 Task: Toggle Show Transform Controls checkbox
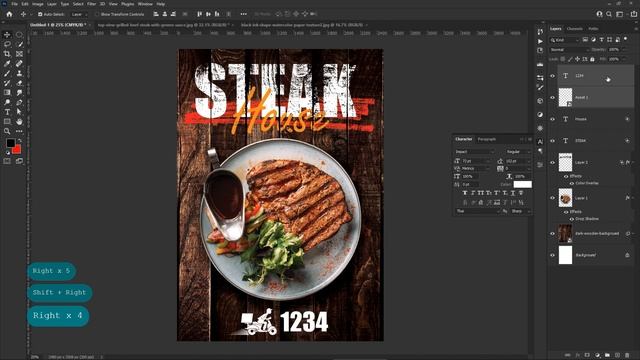pyautogui.click(x=97, y=14)
